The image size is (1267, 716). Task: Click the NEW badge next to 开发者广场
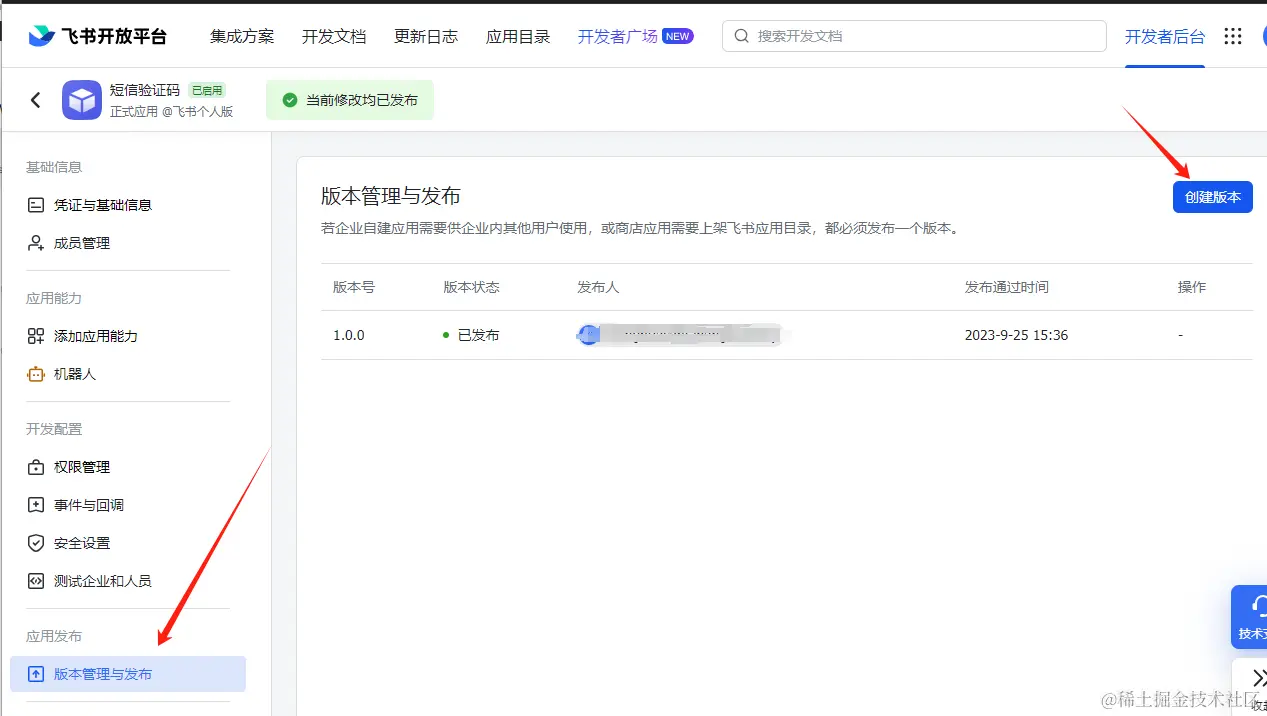click(678, 36)
